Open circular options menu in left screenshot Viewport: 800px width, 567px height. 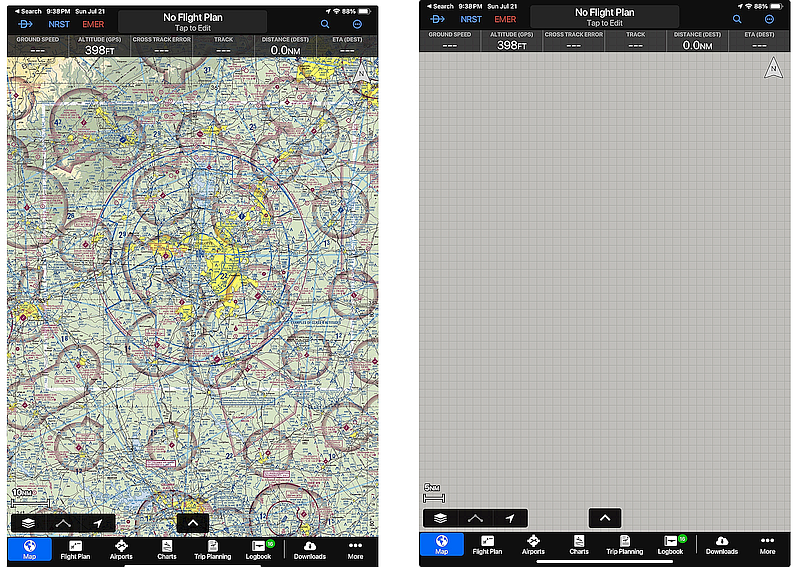coord(357,24)
